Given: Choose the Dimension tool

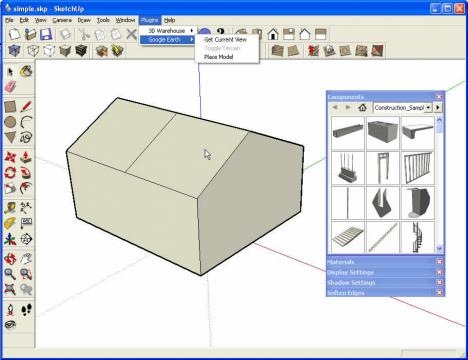Looking at the screenshot, I should [x=26, y=208].
